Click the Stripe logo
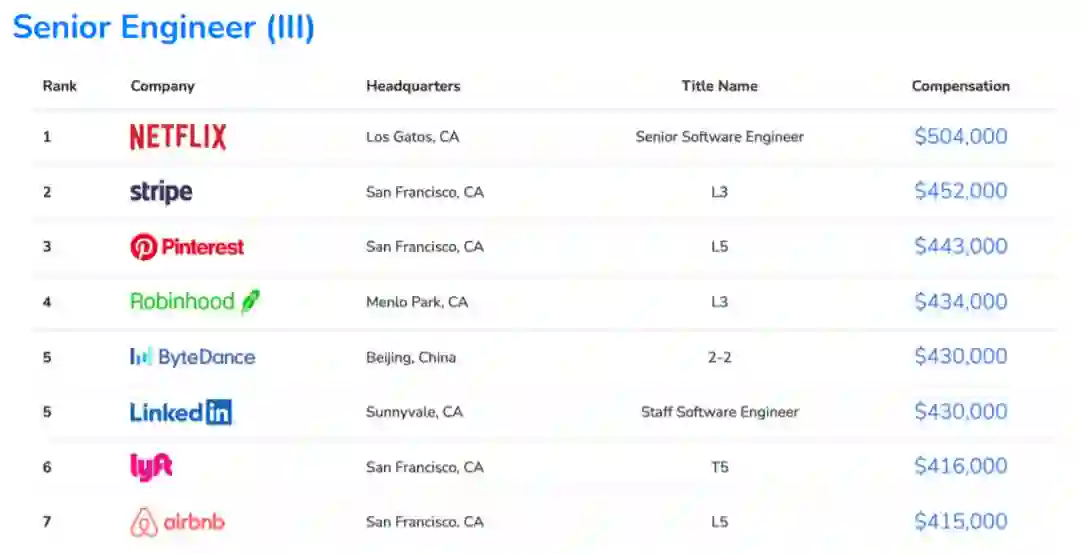 [x=161, y=192]
